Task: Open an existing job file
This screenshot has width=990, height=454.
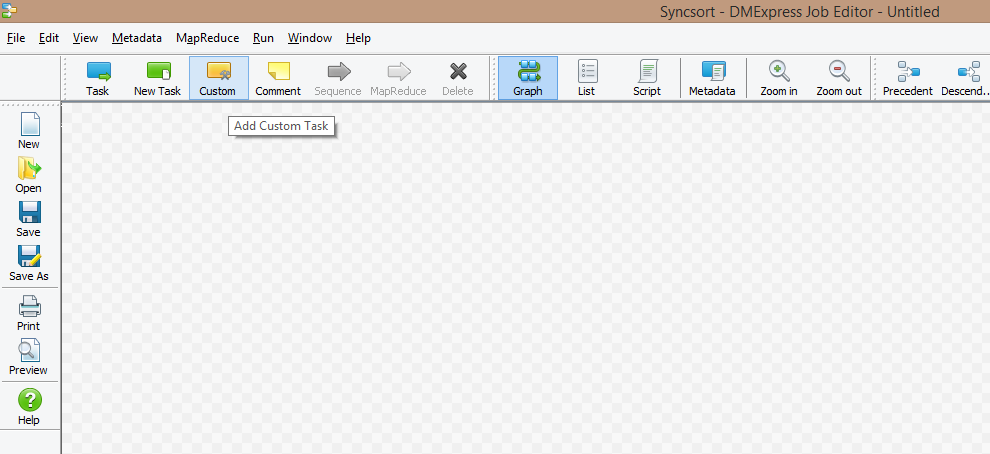Action: click(x=28, y=176)
